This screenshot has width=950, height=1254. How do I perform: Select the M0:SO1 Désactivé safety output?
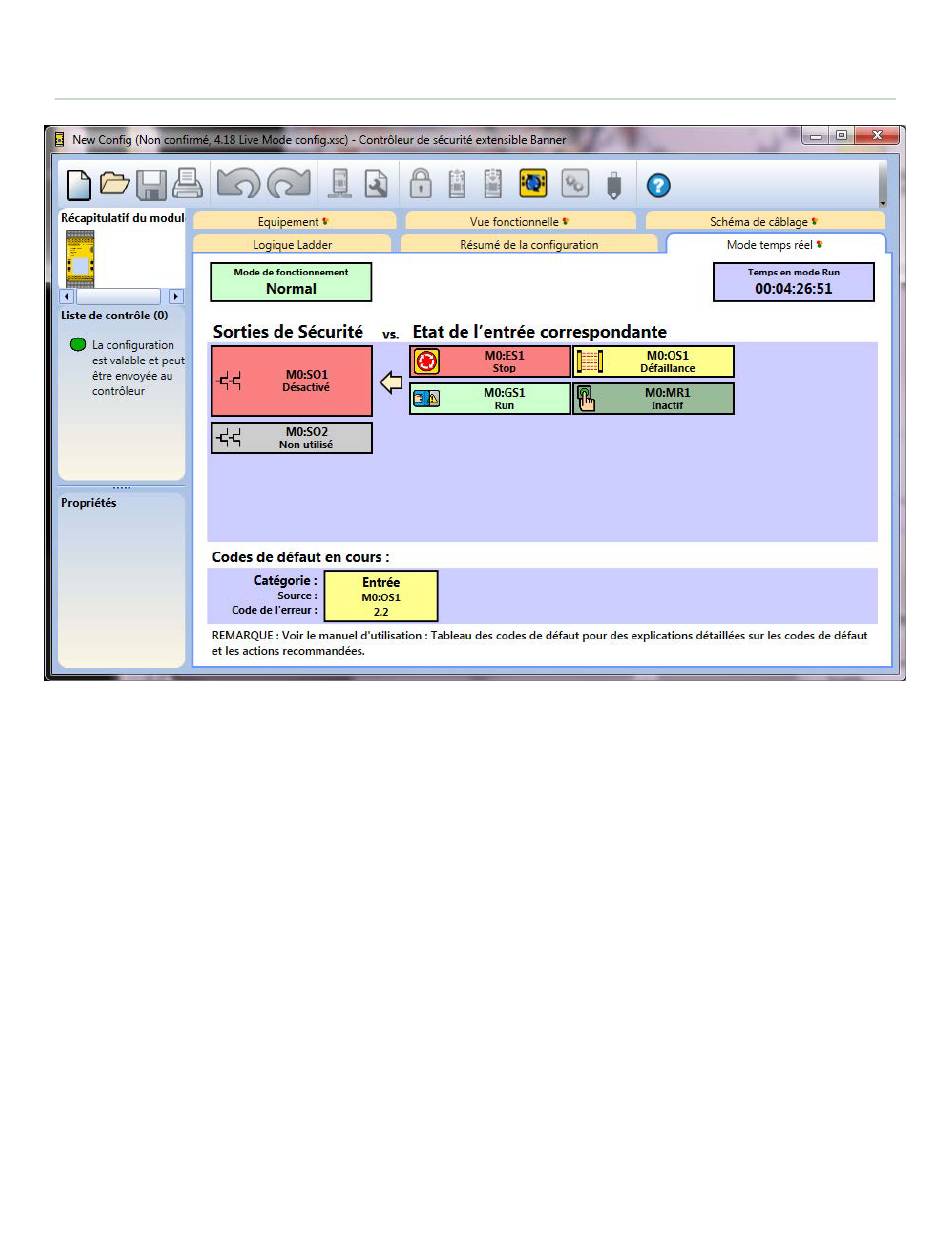(291, 381)
